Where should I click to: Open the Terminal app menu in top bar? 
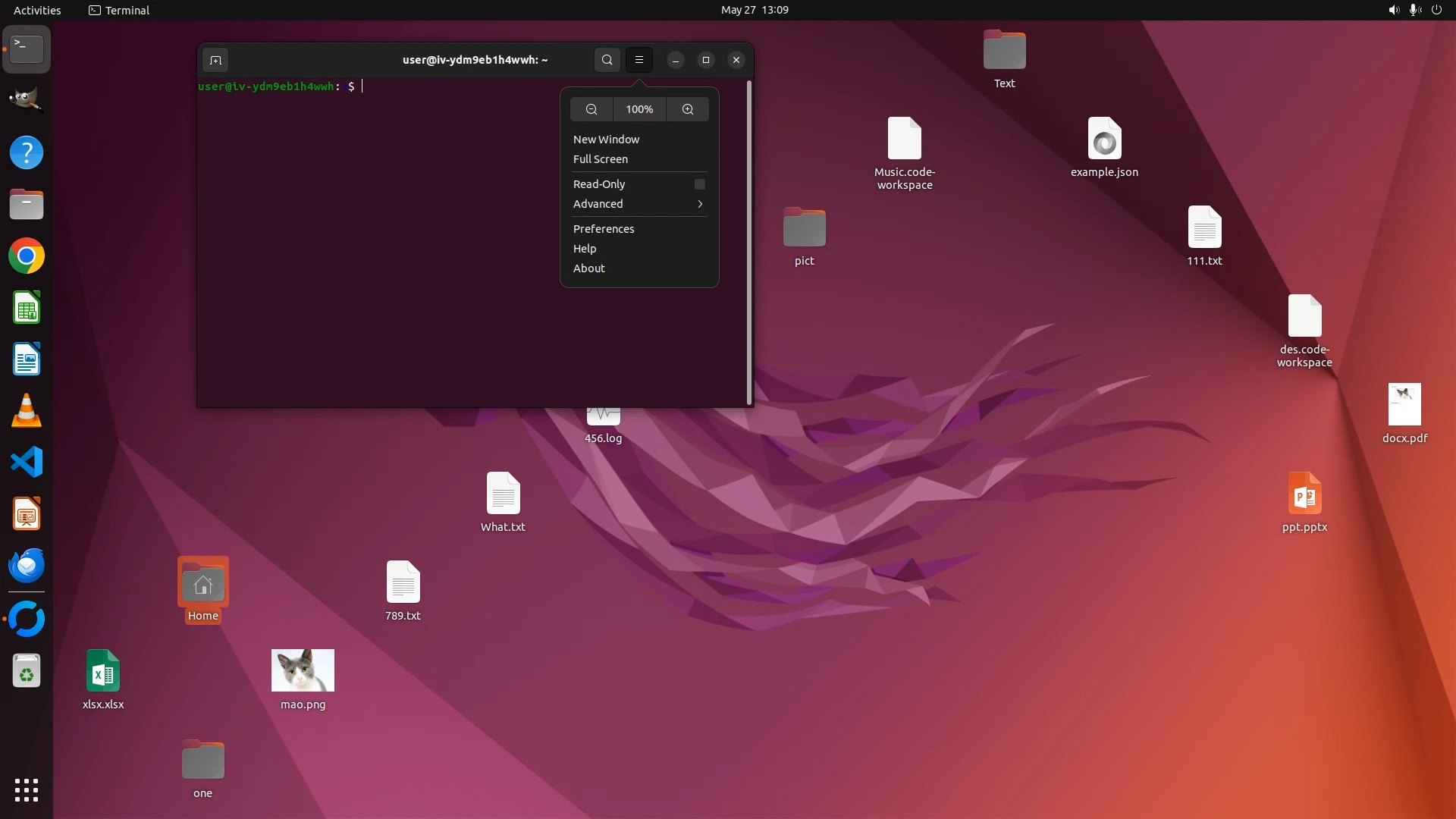119,10
